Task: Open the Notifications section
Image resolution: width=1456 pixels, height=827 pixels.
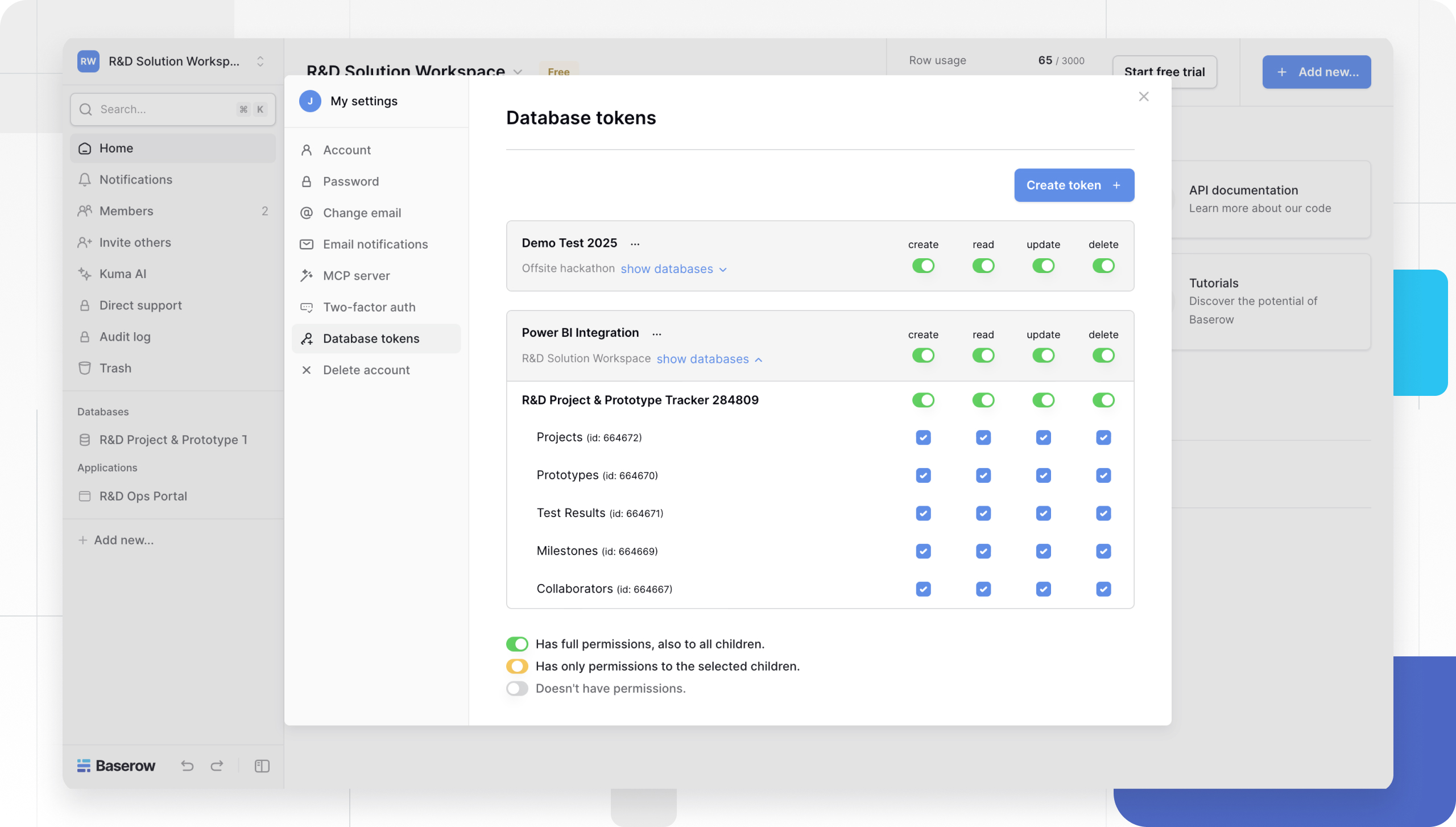Action: pos(135,179)
